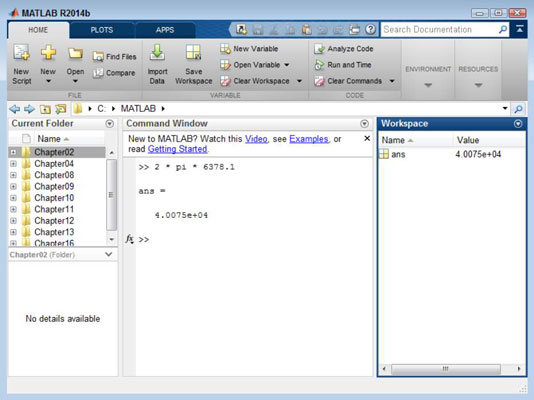This screenshot has height=400, width=534.
Task: Click the Workspace horizontal scrollbar thumb
Action: [445, 369]
